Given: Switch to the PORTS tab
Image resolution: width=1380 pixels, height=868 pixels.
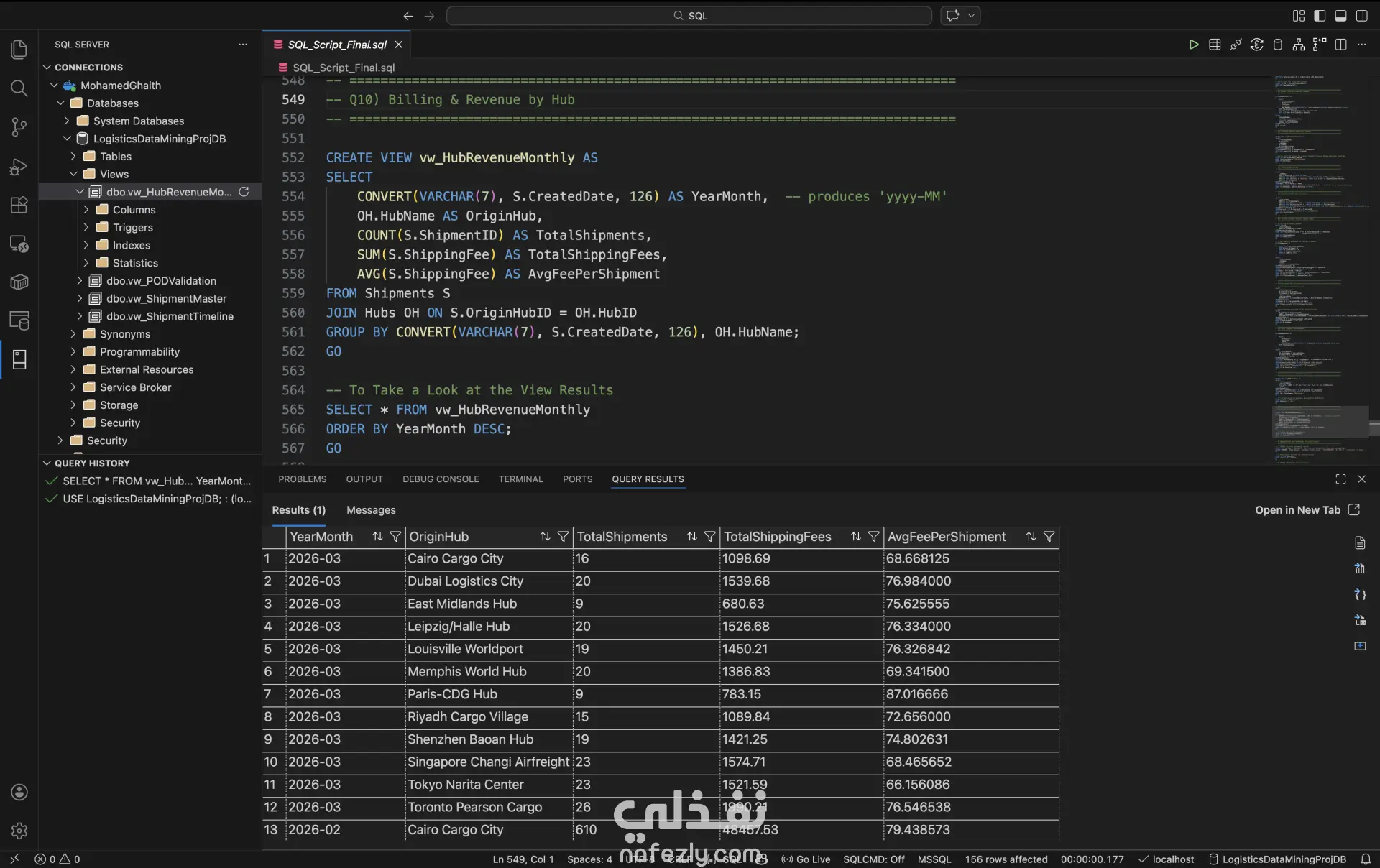Looking at the screenshot, I should pyautogui.click(x=577, y=479).
